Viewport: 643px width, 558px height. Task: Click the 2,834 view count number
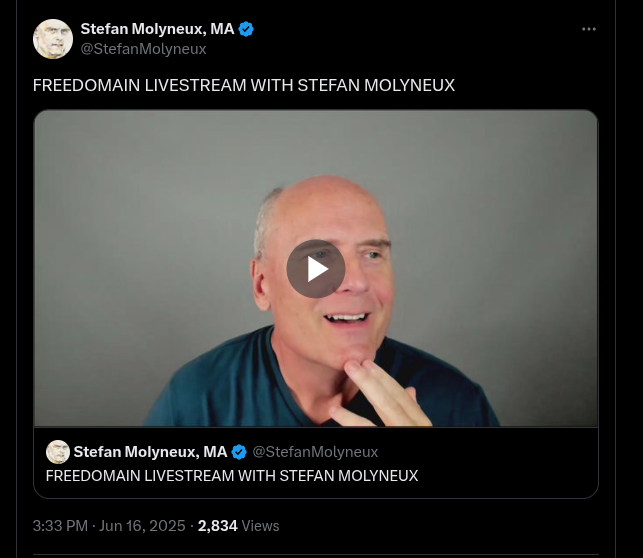[218, 526]
